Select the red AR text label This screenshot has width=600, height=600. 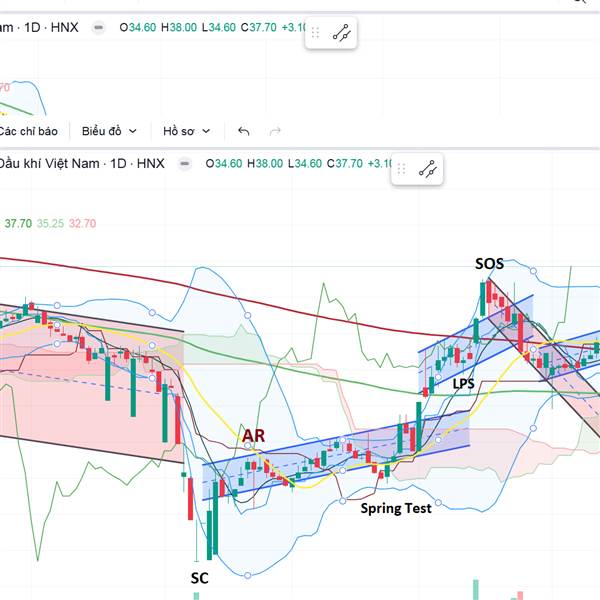pyautogui.click(x=253, y=435)
